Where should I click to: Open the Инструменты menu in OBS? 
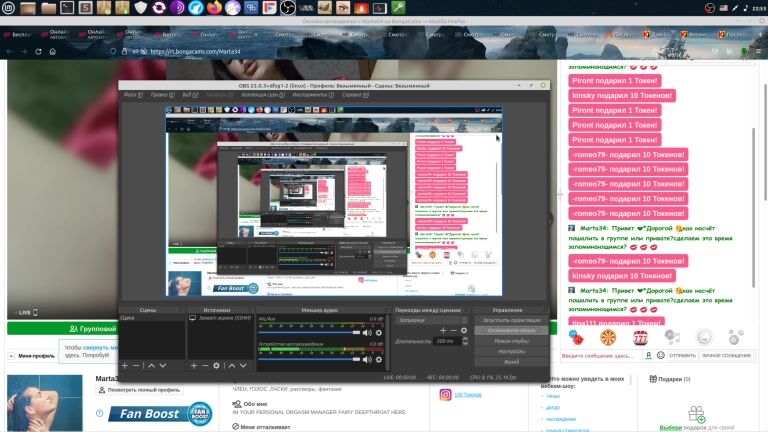click(x=310, y=95)
